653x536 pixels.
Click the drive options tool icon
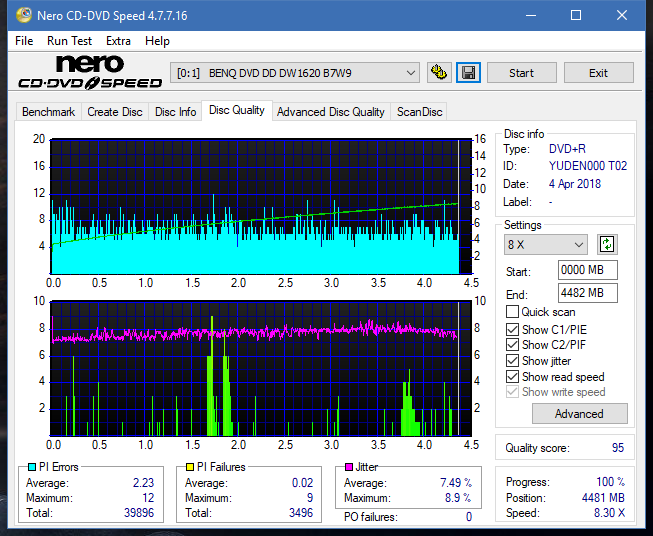[x=439, y=73]
